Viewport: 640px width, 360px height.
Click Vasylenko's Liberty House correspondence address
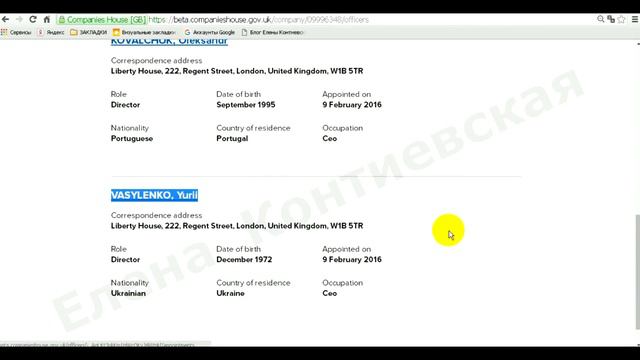point(237,226)
